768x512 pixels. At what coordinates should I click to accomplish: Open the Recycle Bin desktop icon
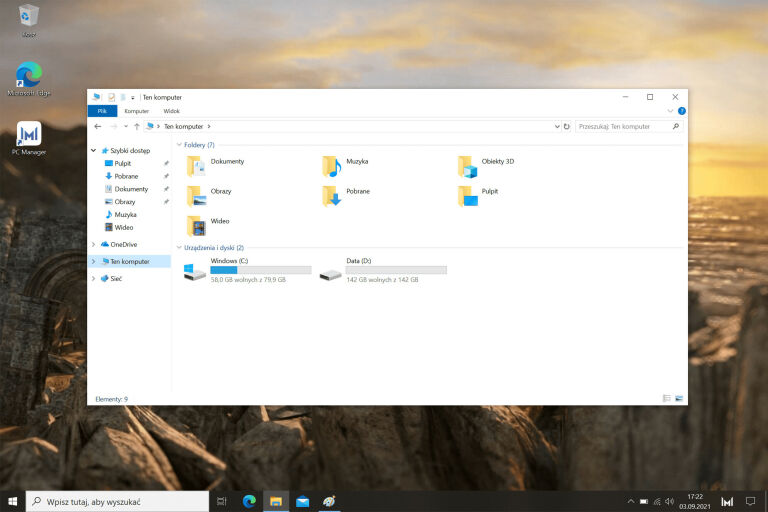coord(28,20)
